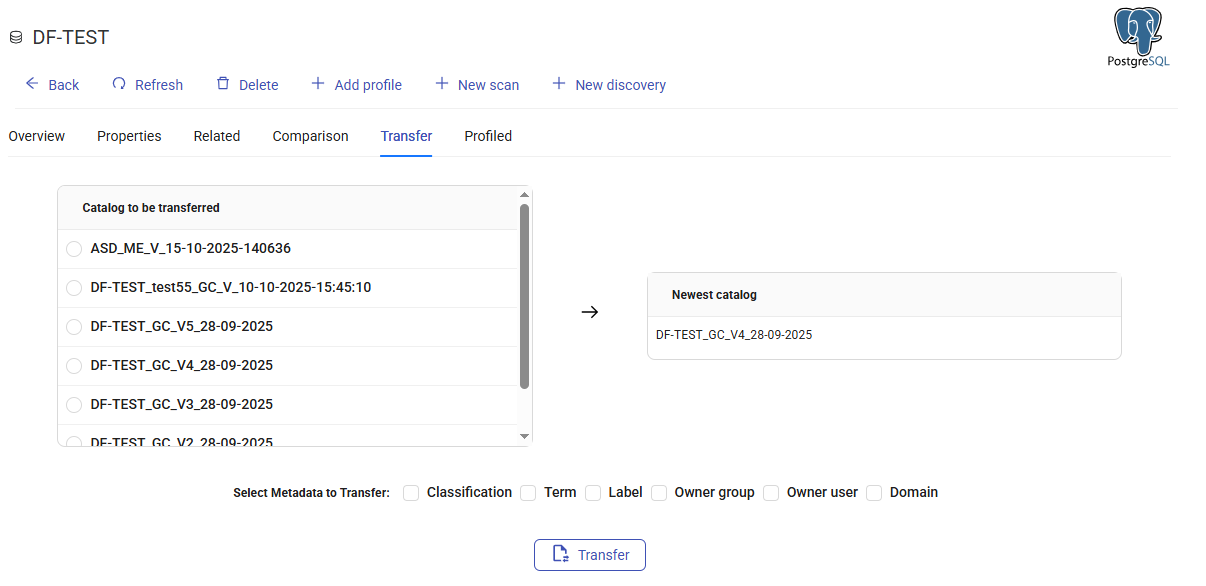Click the PostgreSQL elephant logo
The image size is (1206, 586).
pos(1138,33)
